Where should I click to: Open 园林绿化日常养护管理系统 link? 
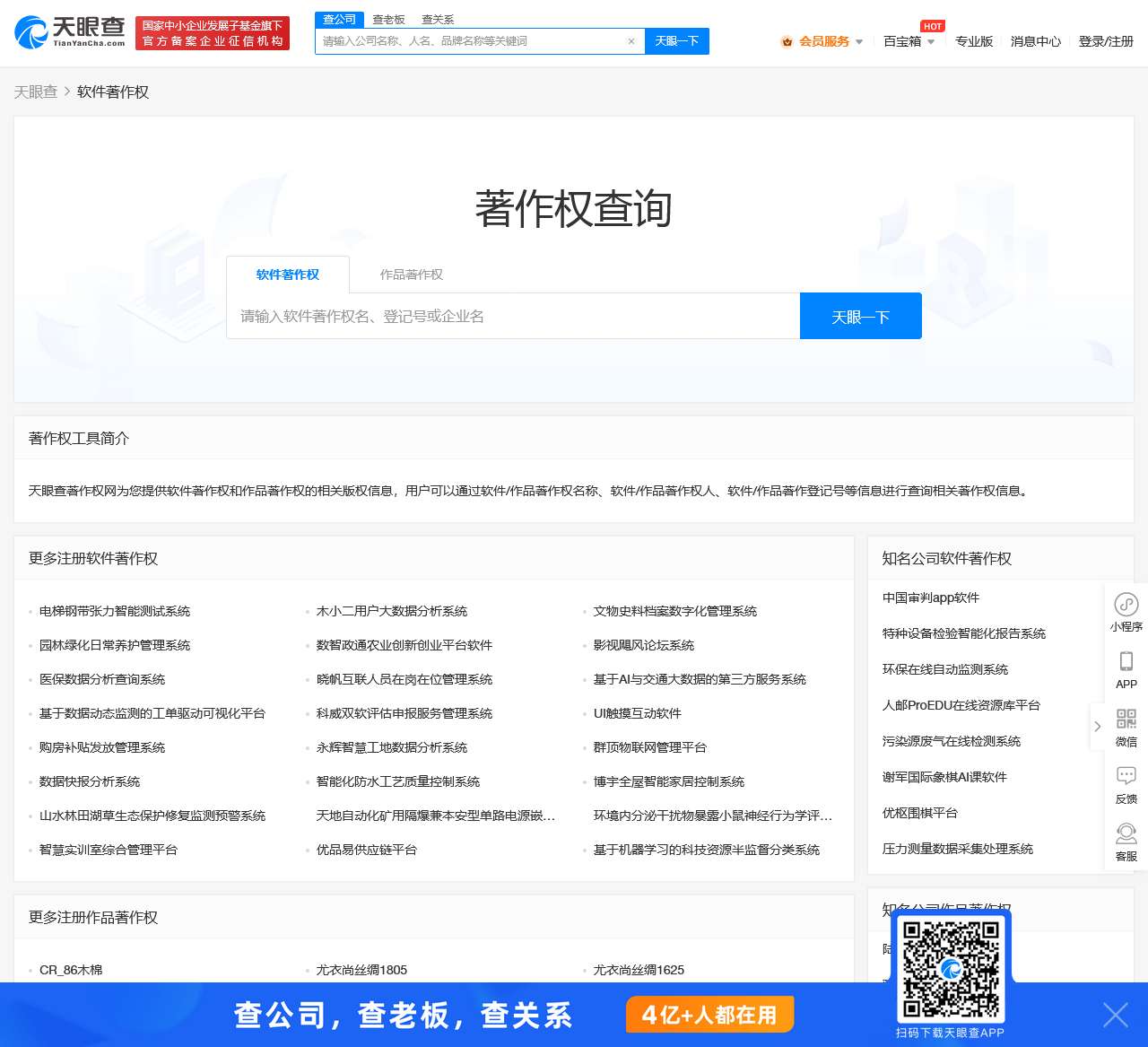point(115,645)
